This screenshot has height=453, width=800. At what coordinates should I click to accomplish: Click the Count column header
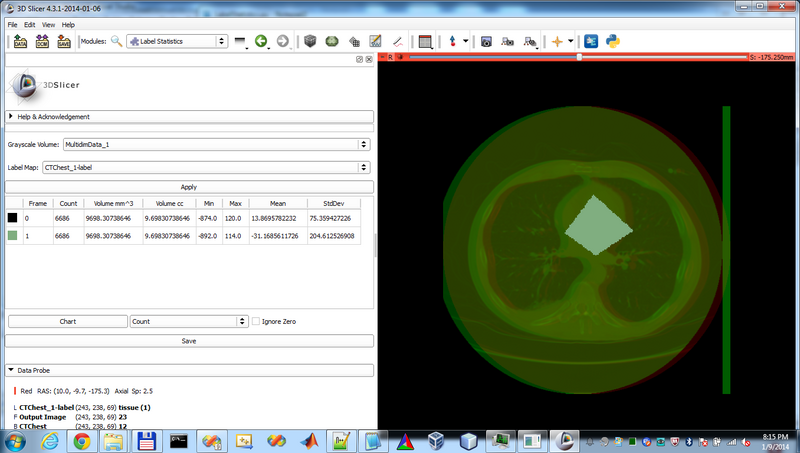coord(68,203)
